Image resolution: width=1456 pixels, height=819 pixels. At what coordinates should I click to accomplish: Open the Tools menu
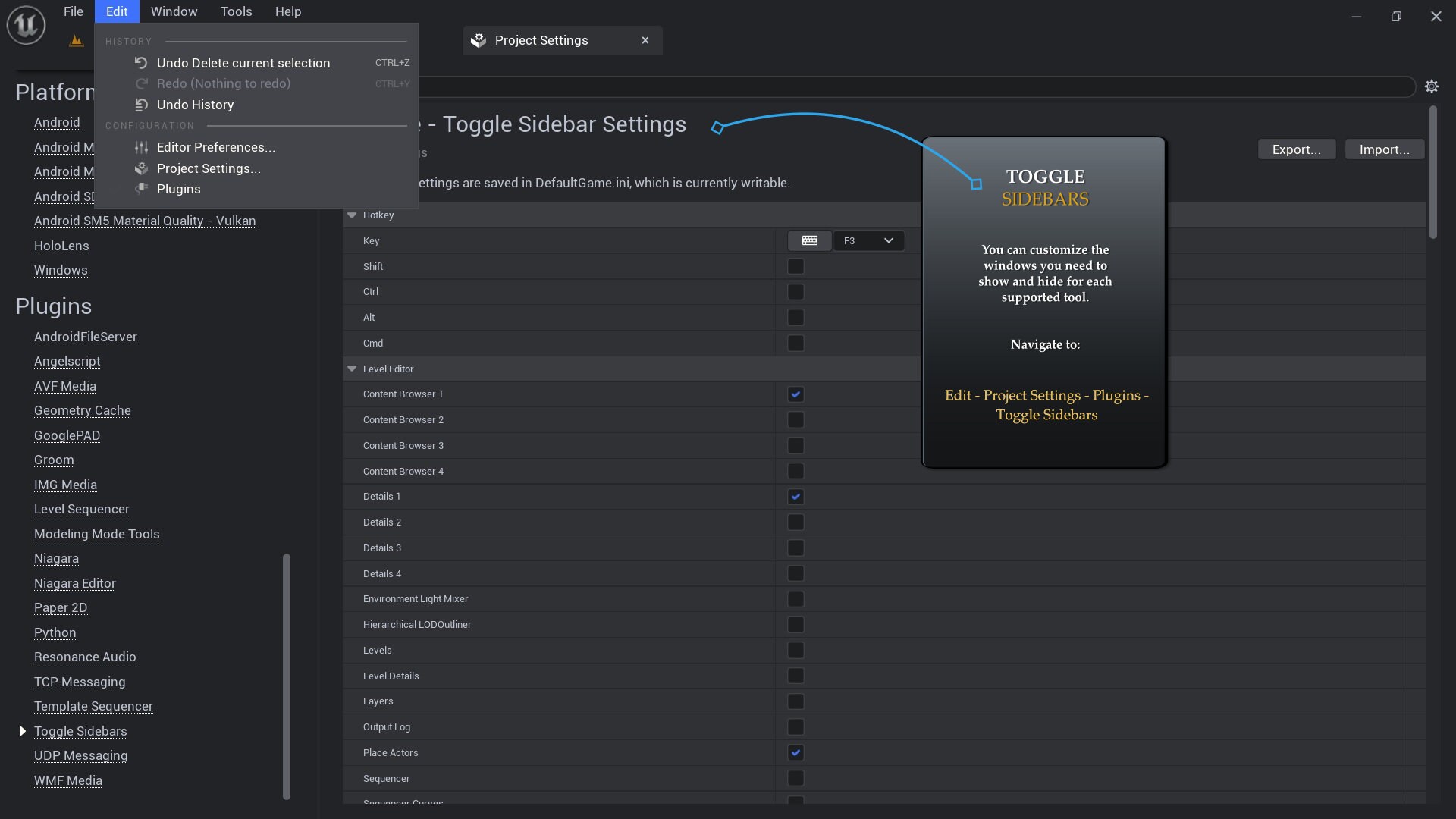pyautogui.click(x=236, y=11)
